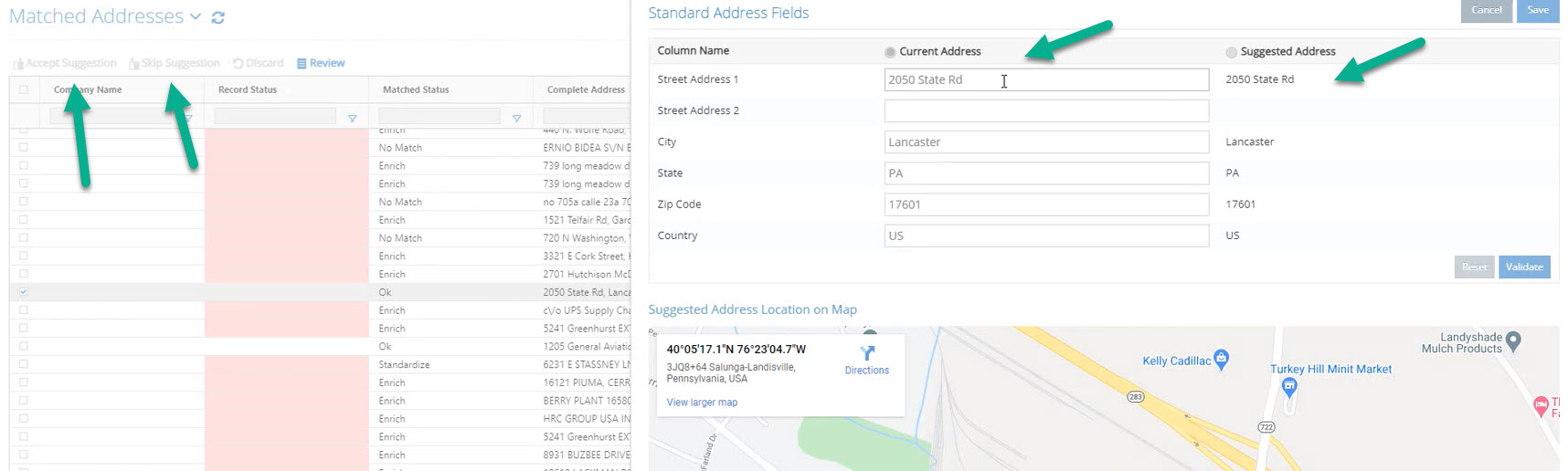The image size is (1568, 471).
Task: Click the Country input field with US
Action: click(x=1046, y=235)
